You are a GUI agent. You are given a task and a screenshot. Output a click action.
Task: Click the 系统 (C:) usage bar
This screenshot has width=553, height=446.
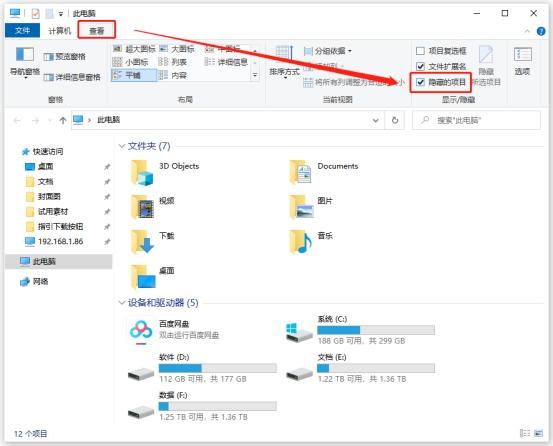coord(376,330)
